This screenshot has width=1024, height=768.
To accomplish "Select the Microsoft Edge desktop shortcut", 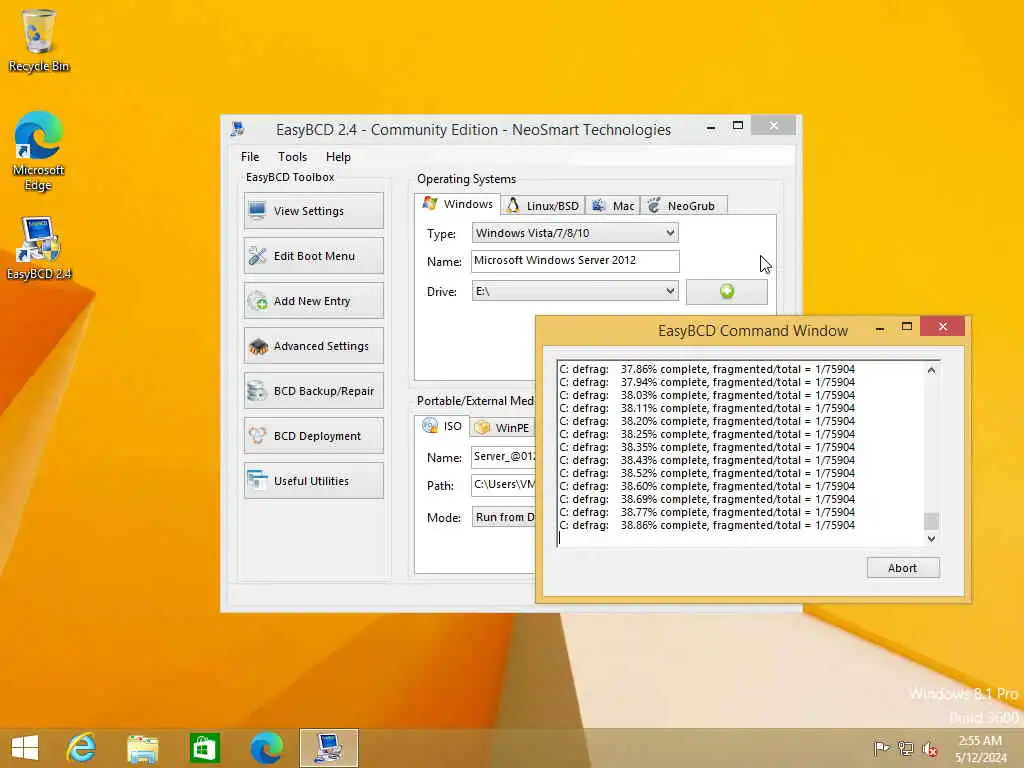I will 39,151.
